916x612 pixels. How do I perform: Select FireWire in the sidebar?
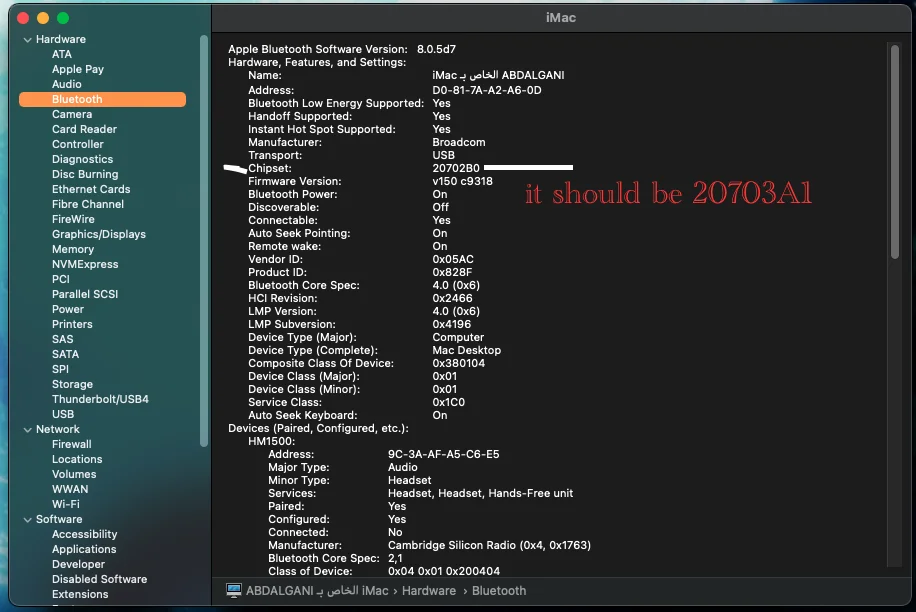click(x=73, y=219)
